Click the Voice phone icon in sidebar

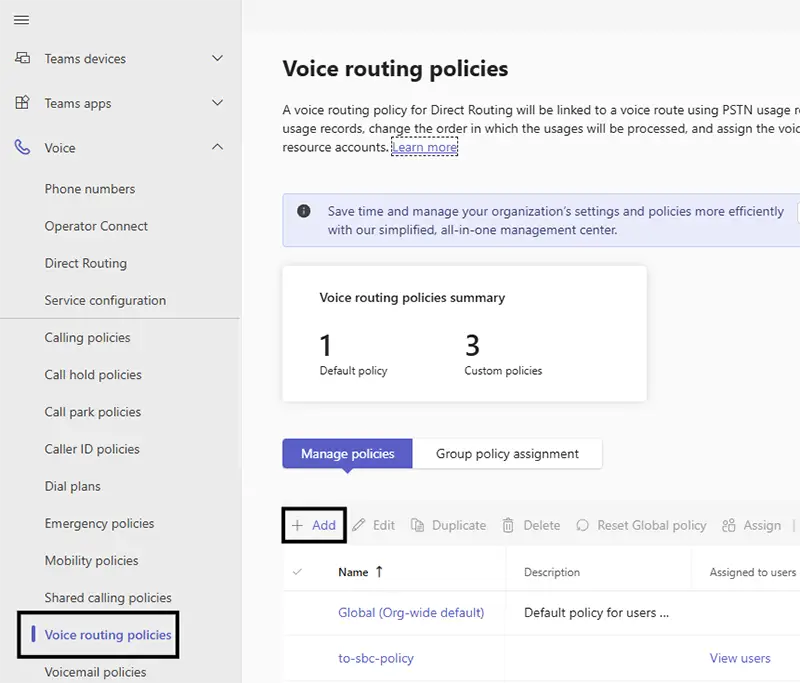tap(22, 148)
